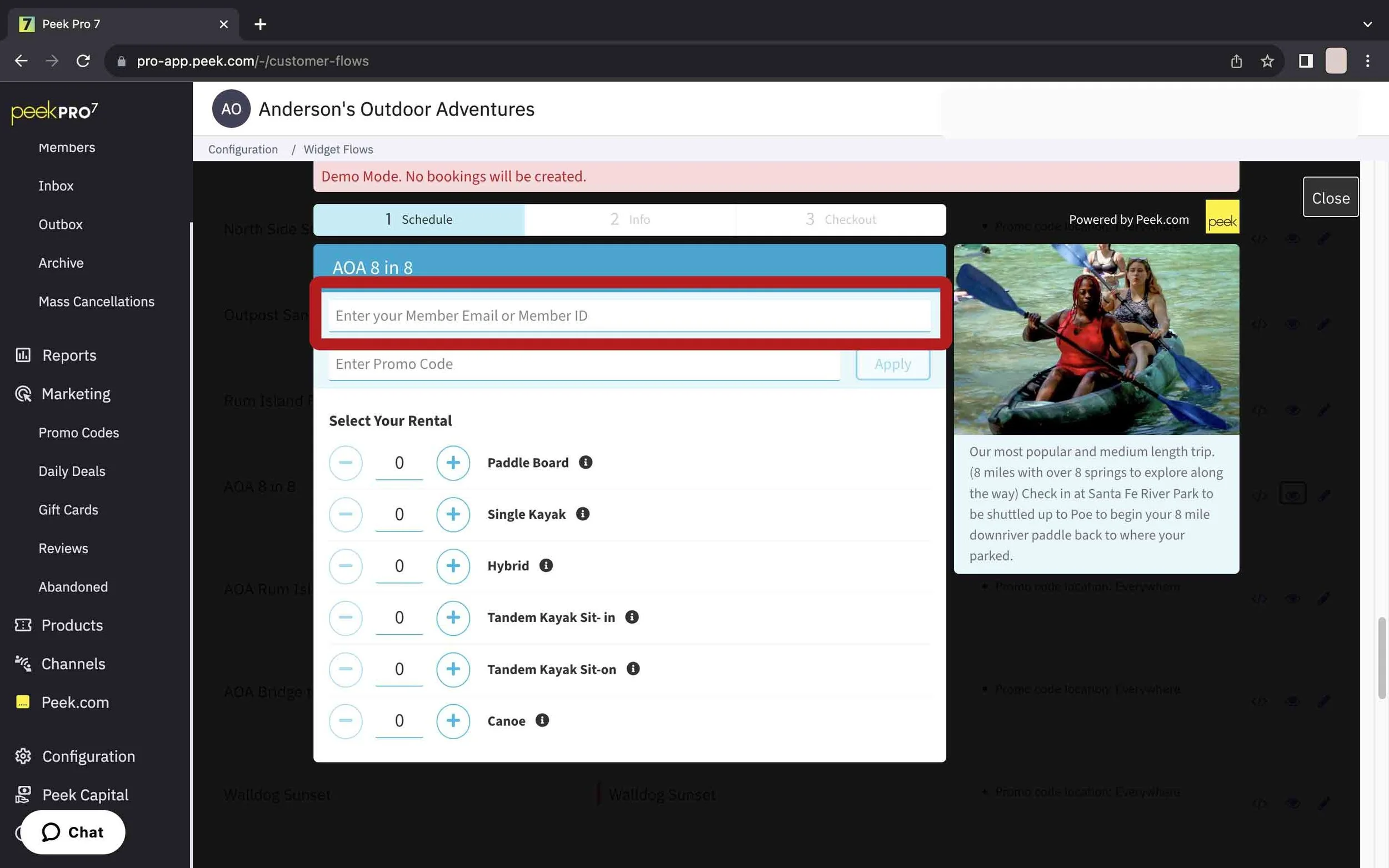Switch to the Info step tab
1389x868 pixels.
coord(629,219)
